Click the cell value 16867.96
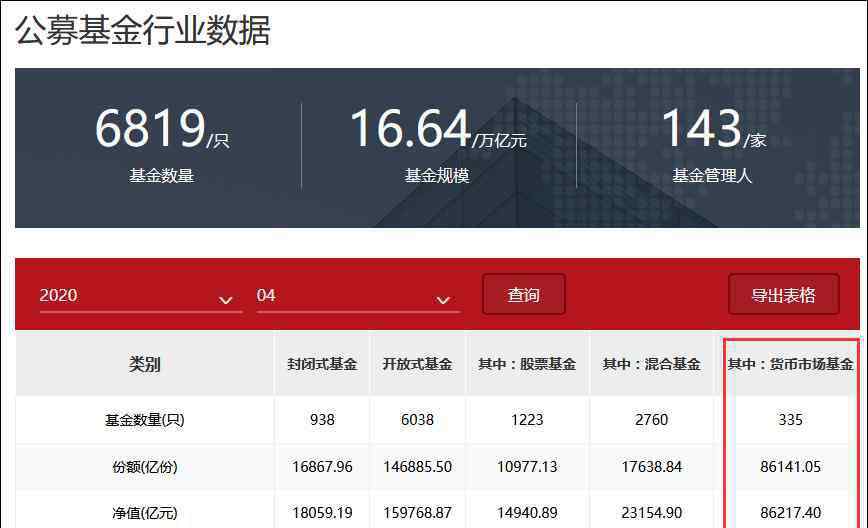Viewport: 868px width, 528px height. coord(322,467)
